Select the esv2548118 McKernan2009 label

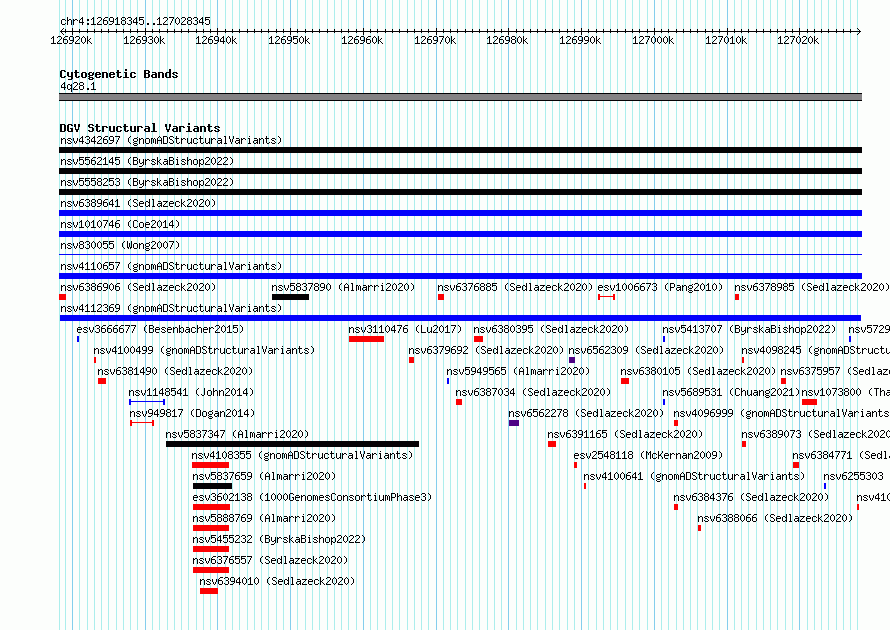click(x=648, y=455)
